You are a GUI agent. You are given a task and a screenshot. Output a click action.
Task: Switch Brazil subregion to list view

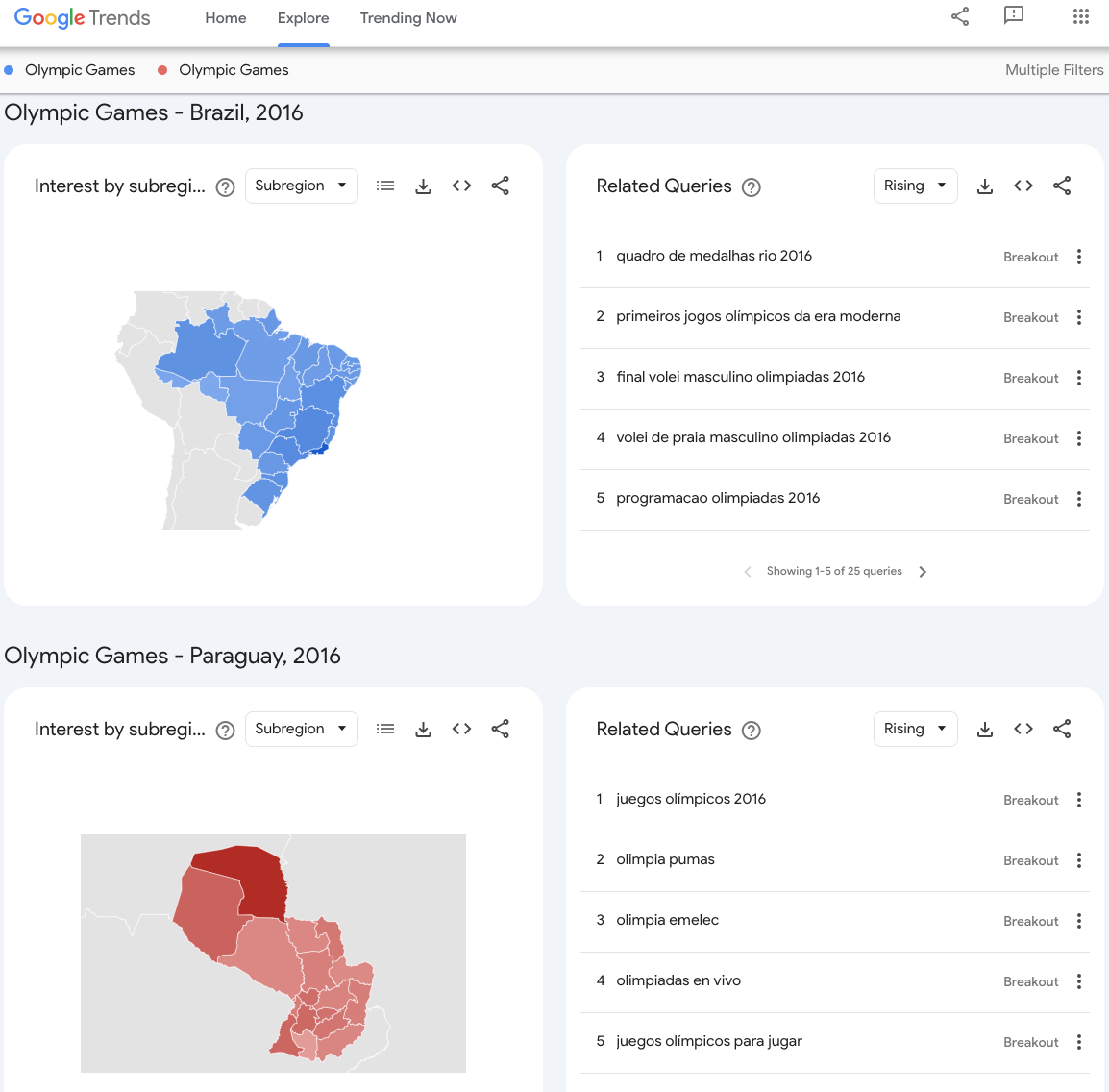tap(385, 186)
